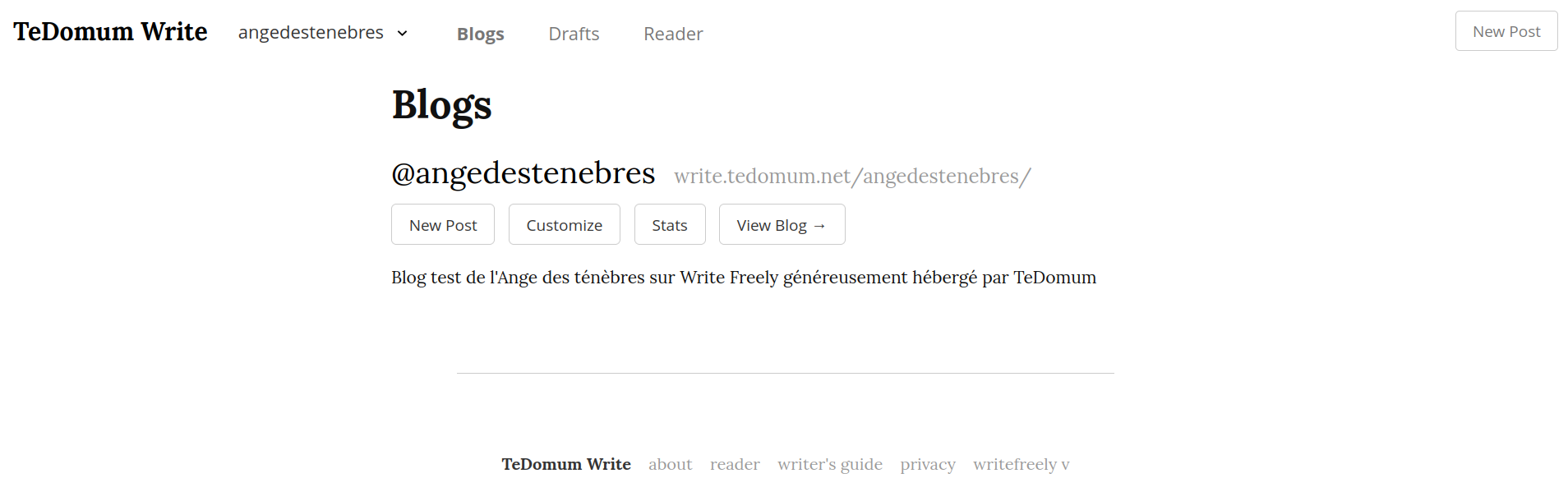This screenshot has width=1568, height=501.
Task: Create a New Post under @angedestenebres blog
Action: click(x=443, y=224)
